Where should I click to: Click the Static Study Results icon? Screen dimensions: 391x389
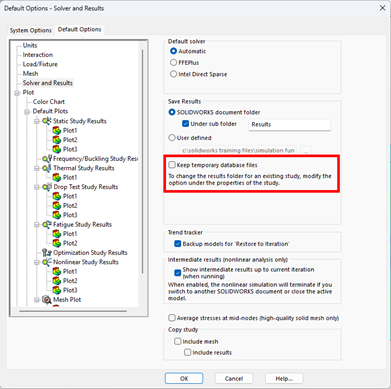pyautogui.click(x=47, y=121)
